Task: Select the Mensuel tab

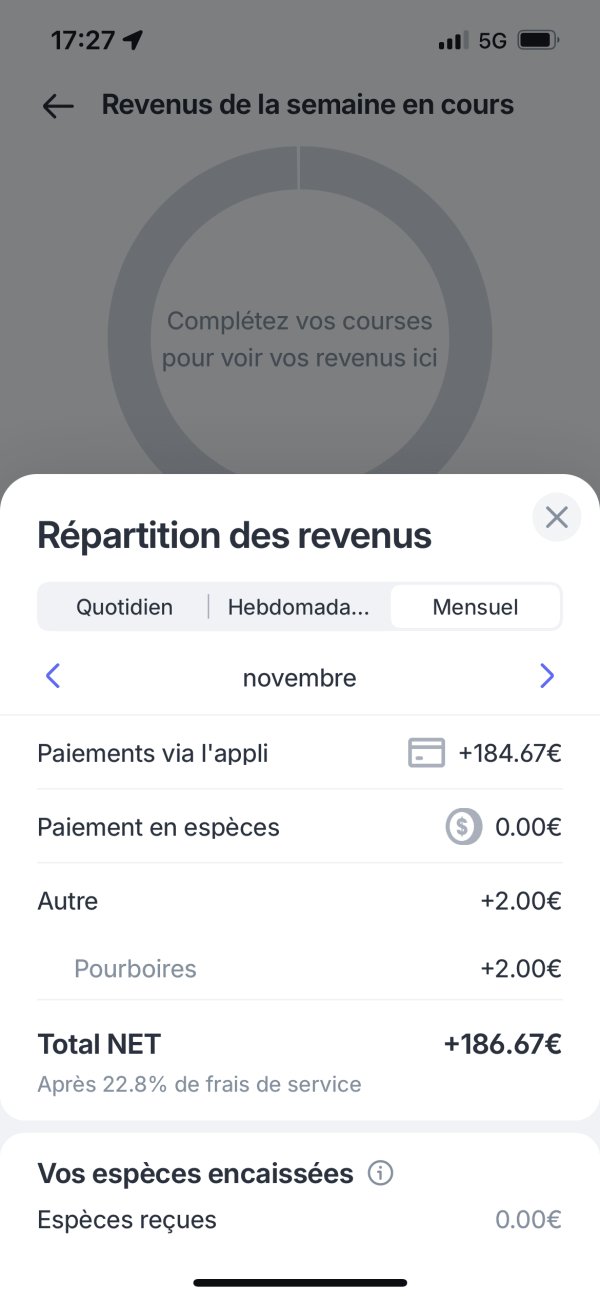Action: click(x=475, y=607)
